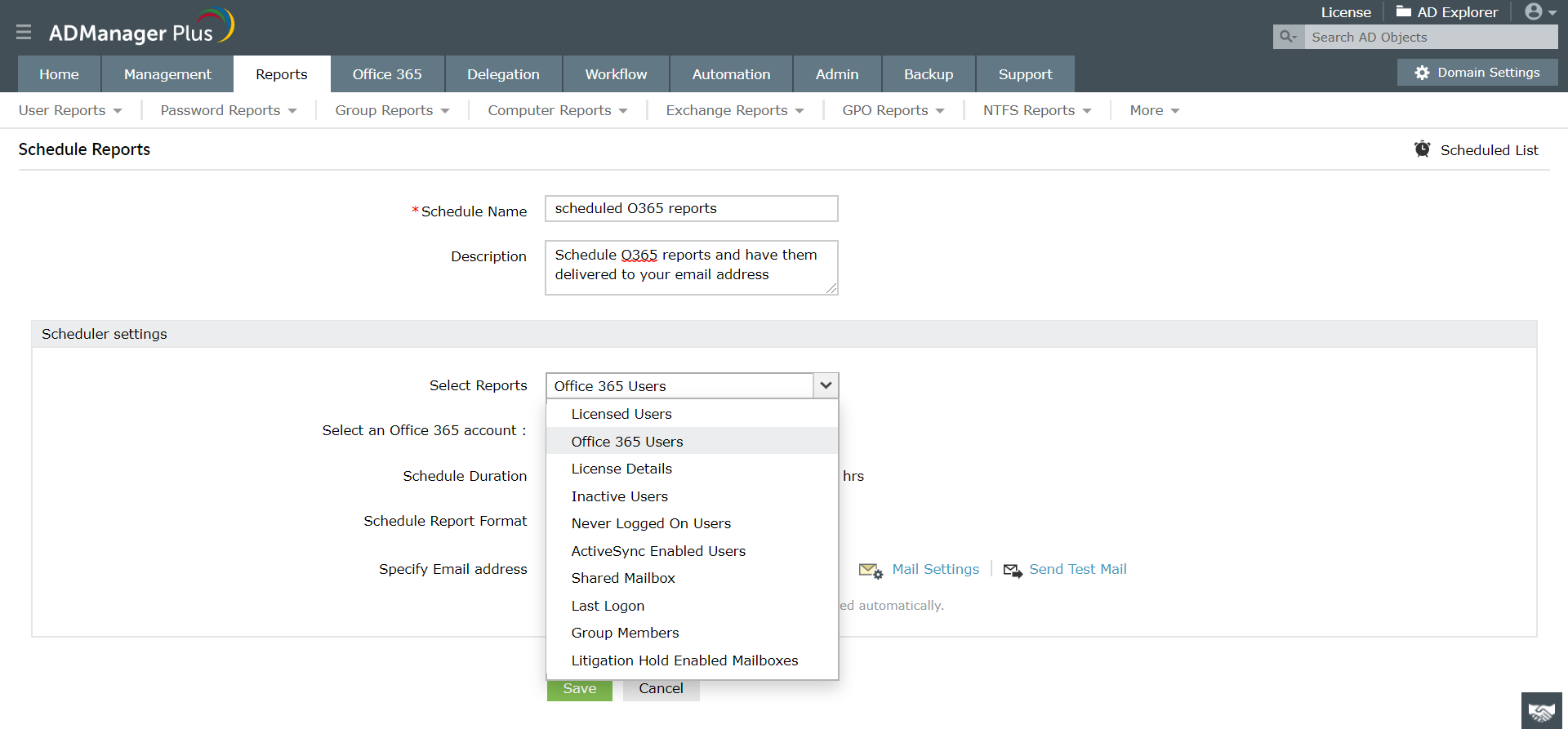Open the Office 365 tab
This screenshot has height=747, width=1568.
[x=387, y=74]
